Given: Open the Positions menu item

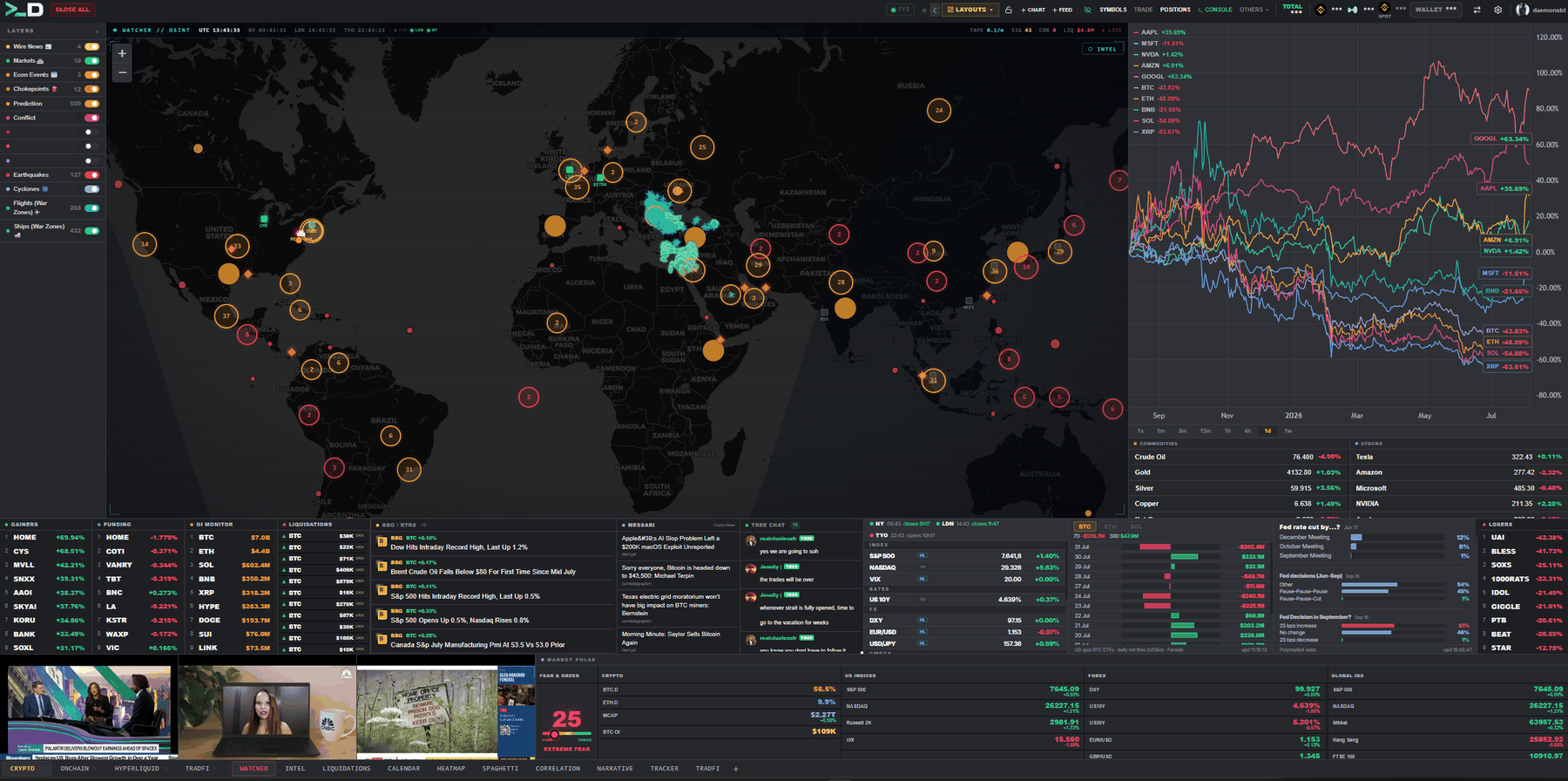Looking at the screenshot, I should 1175,10.
